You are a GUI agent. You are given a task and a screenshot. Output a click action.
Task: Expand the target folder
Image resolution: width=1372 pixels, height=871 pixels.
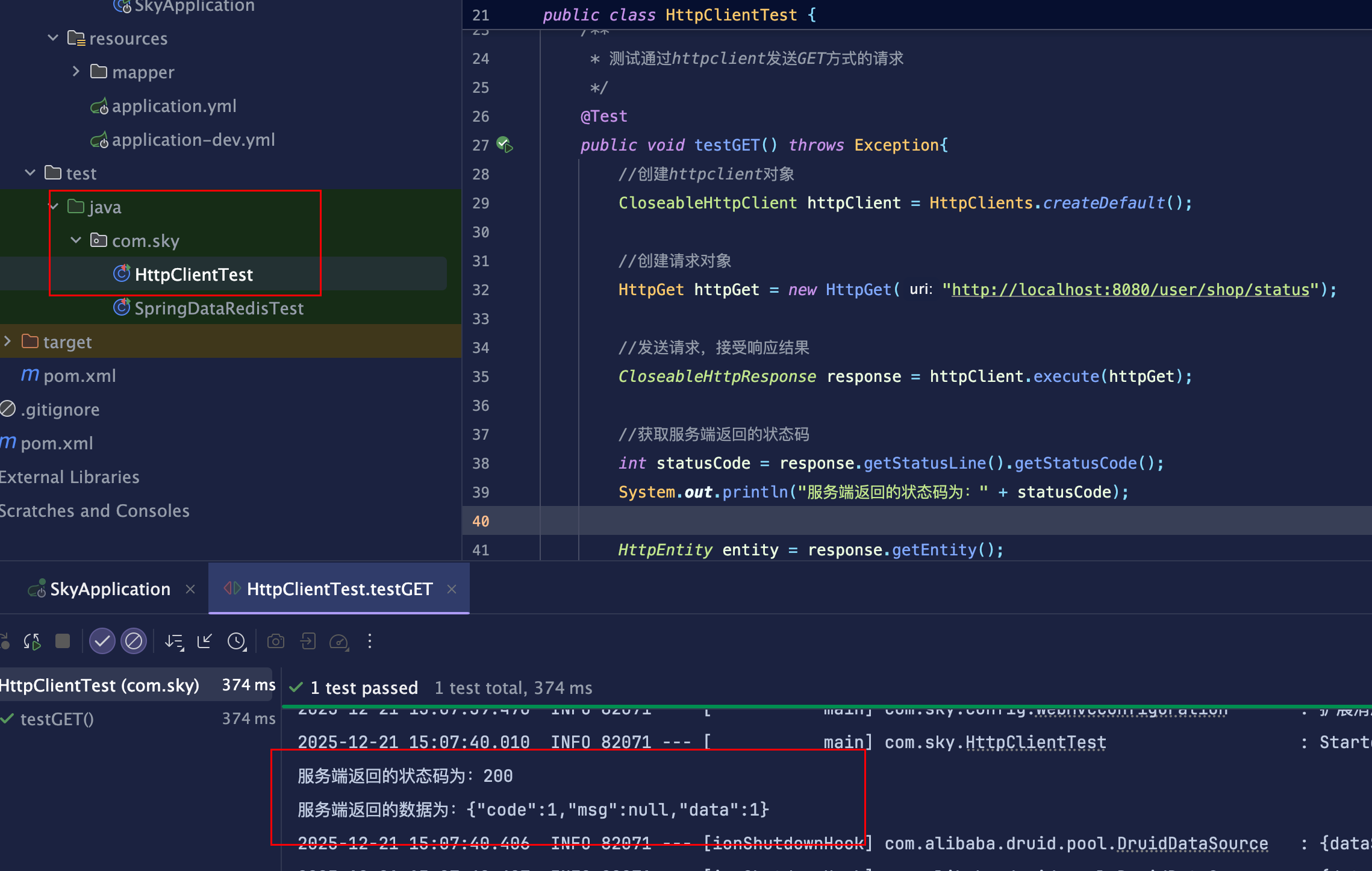[x=8, y=341]
